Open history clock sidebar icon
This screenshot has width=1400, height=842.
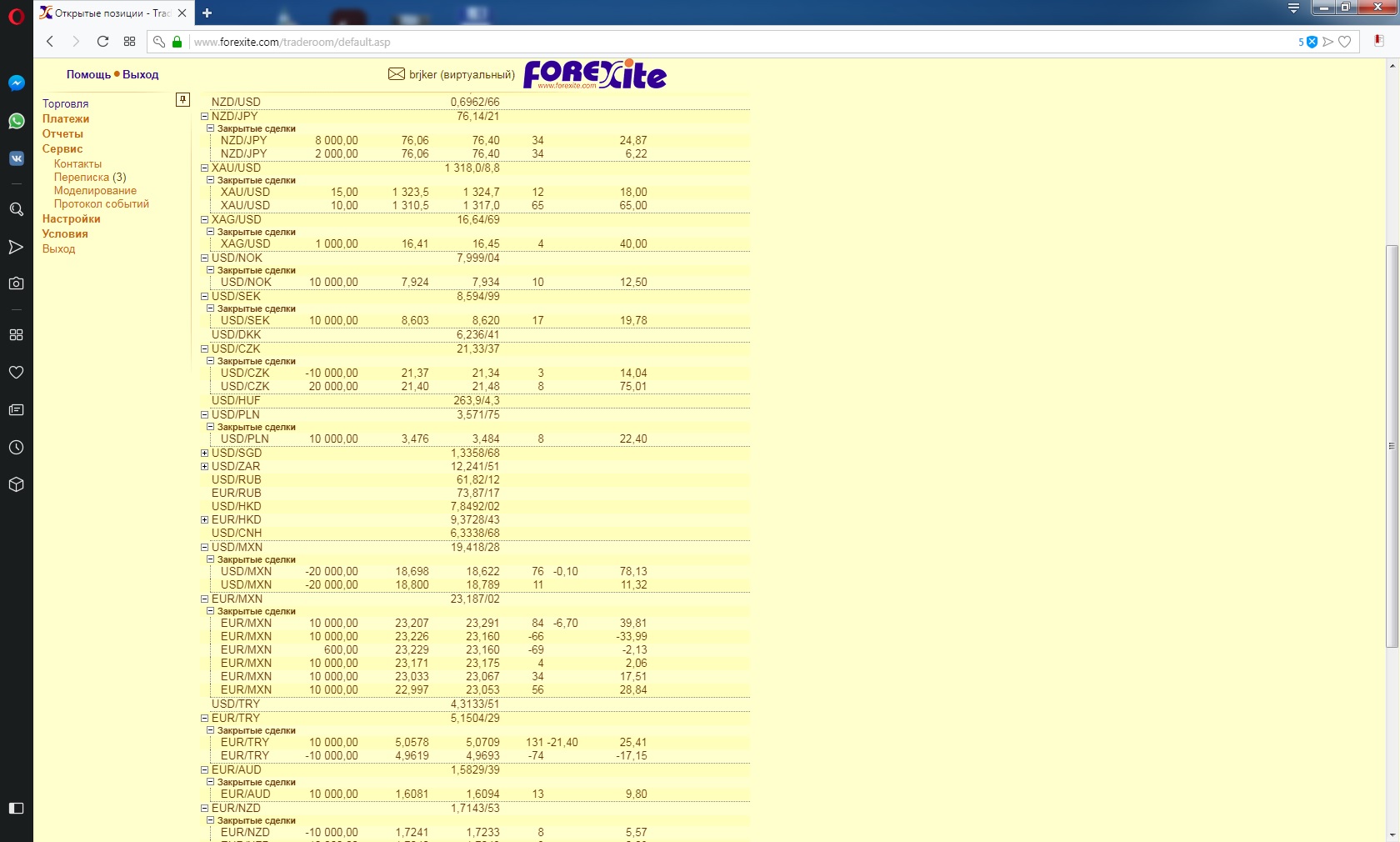point(16,447)
